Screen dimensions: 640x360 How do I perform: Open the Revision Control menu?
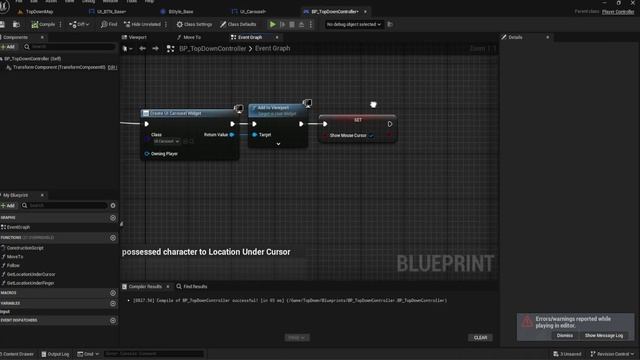pyautogui.click(x=612, y=354)
